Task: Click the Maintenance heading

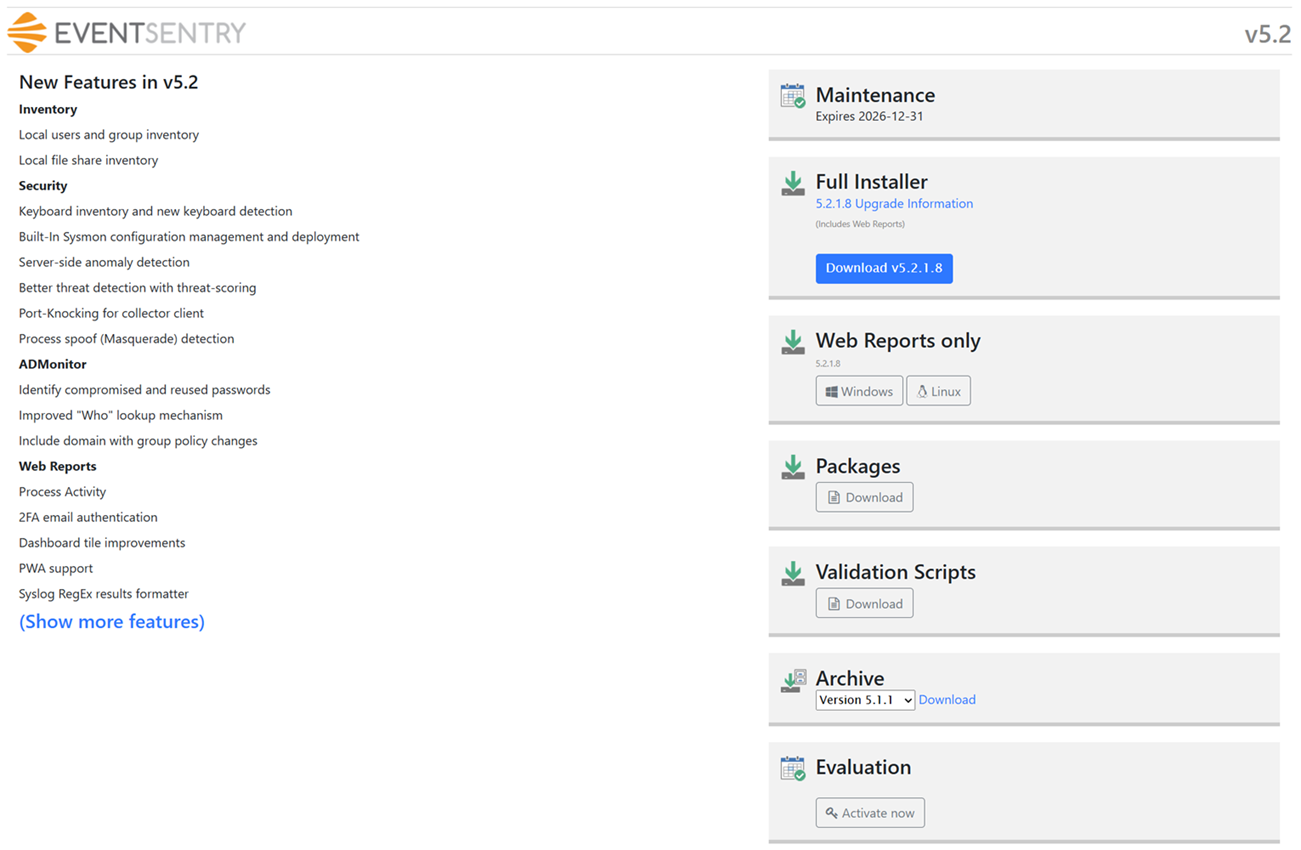Action: (x=875, y=95)
